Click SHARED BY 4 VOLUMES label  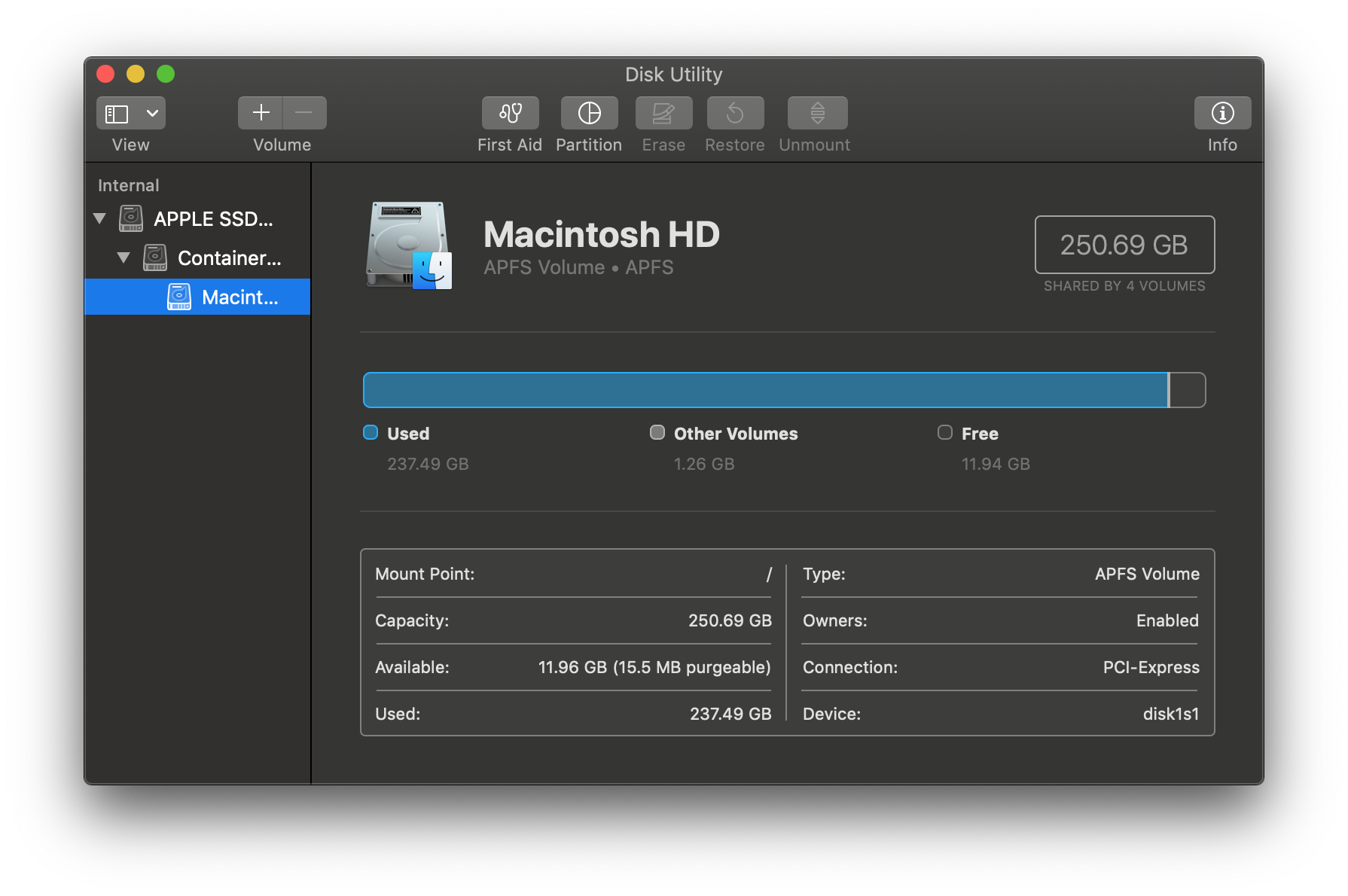click(x=1124, y=286)
